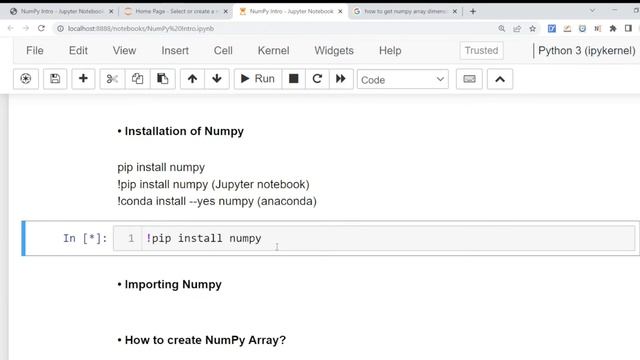Click Python 3 (ipykernel) kernel indicator
This screenshot has height=360, width=640.
click(x=587, y=51)
